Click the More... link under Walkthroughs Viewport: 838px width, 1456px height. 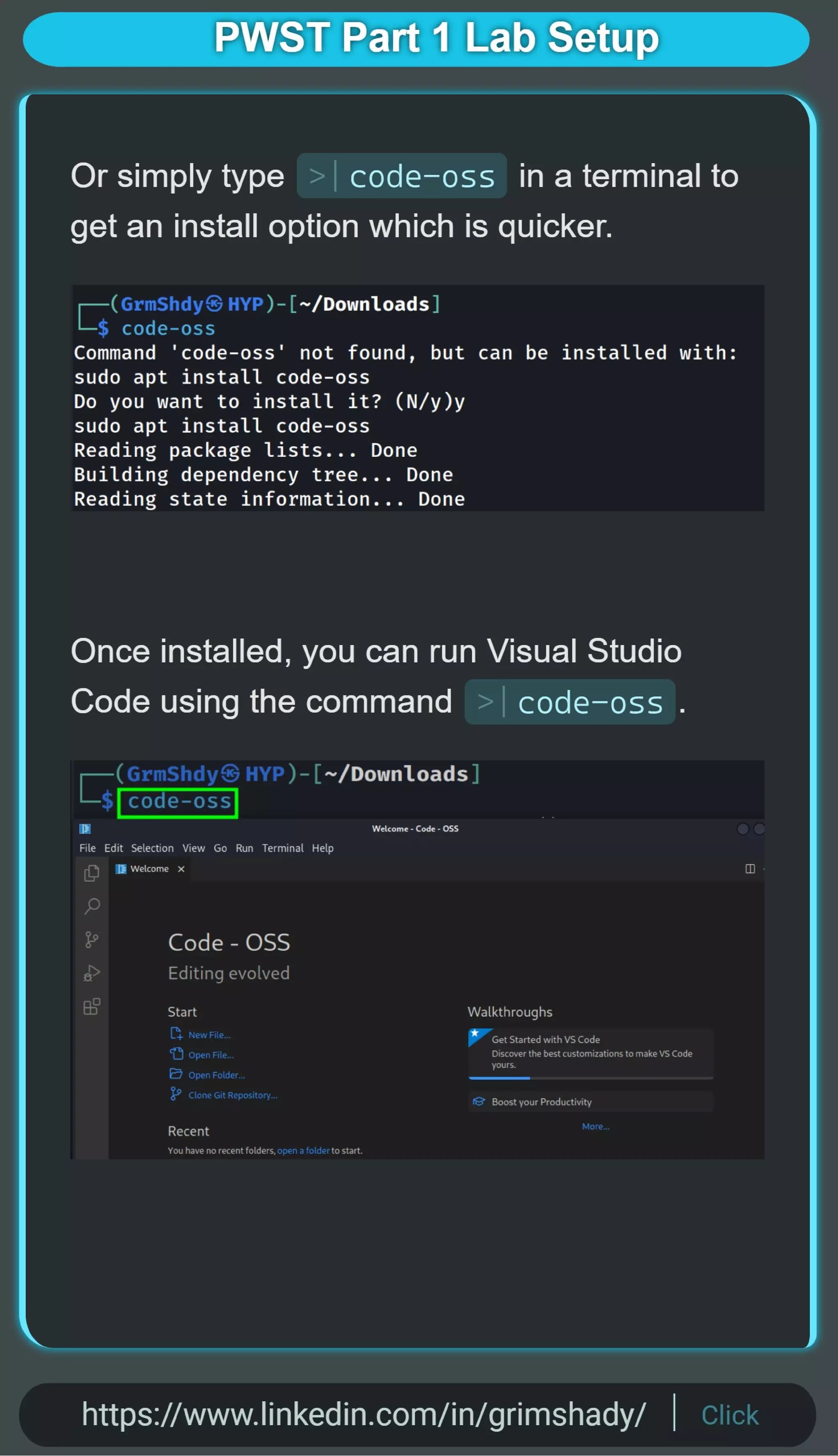[x=596, y=1126]
